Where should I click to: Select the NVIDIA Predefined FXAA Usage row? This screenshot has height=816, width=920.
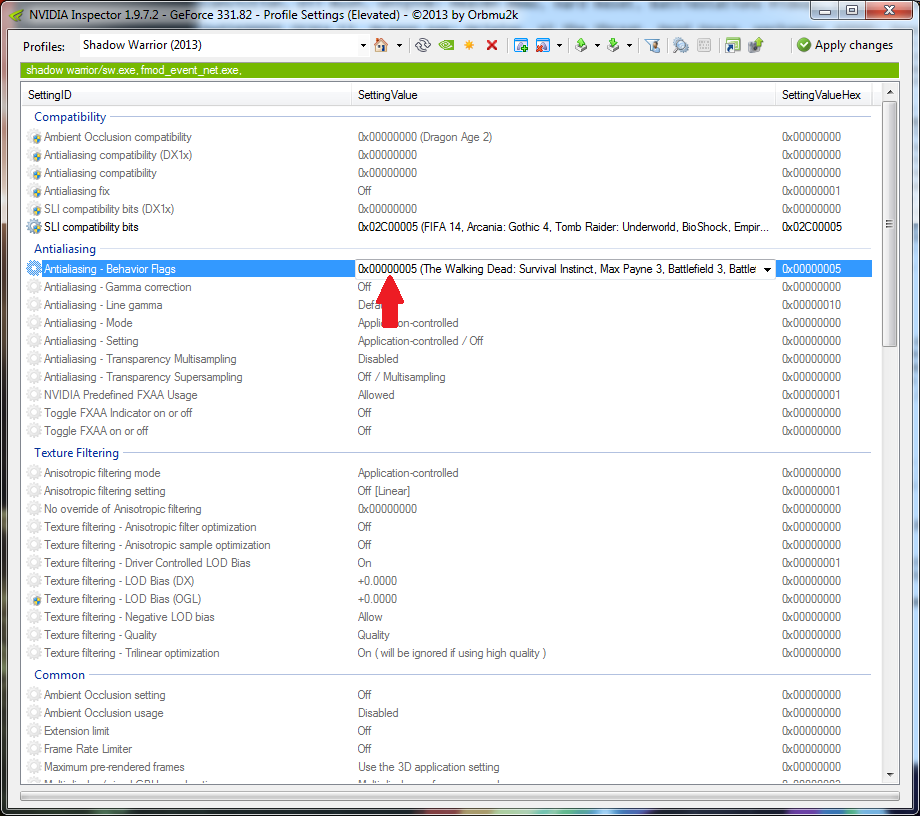tap(448, 395)
